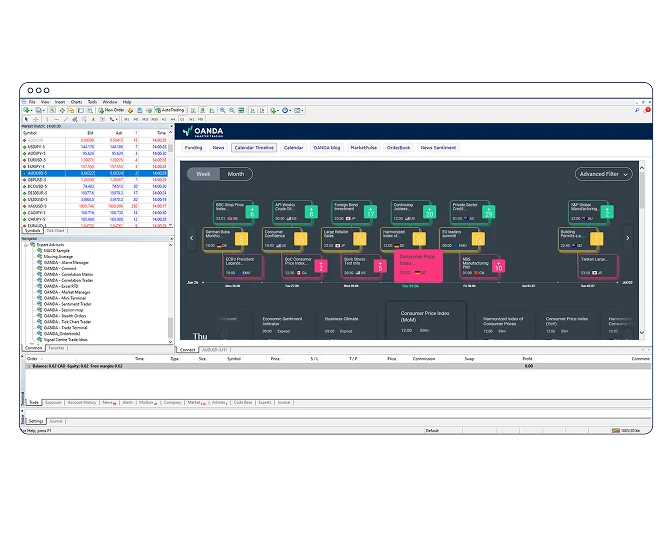This screenshot has height=539, width=672.
Task: Select OANDA - Mini Terminal expert advisor
Action: point(65,298)
